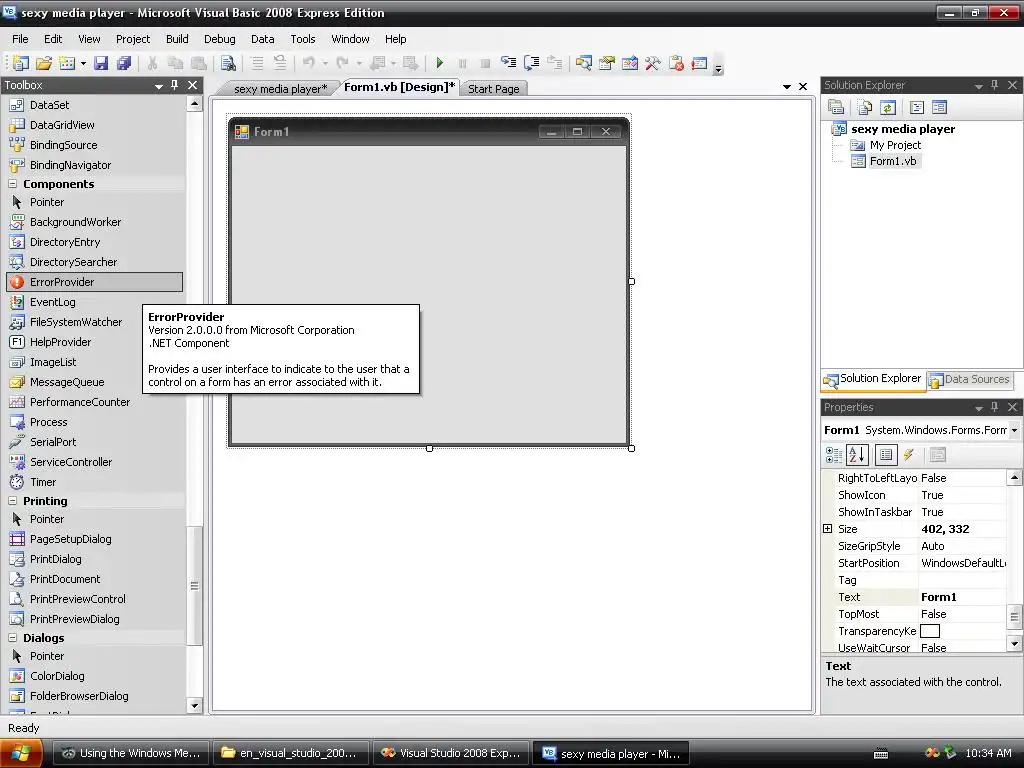Open the Toolbox window position dropdown arrow
The height and width of the screenshot is (768, 1024).
(x=159, y=86)
